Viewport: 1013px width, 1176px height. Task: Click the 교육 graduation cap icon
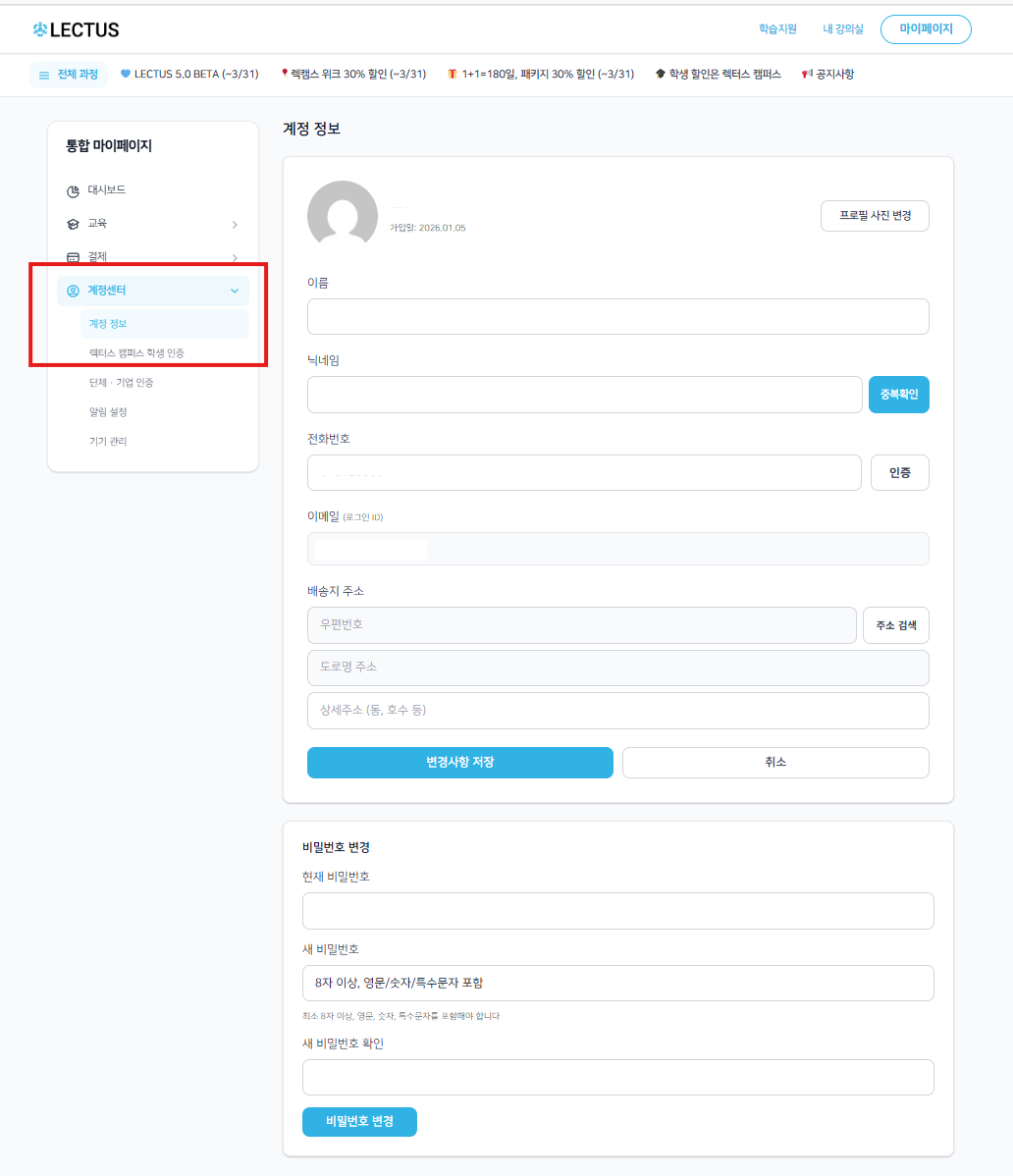73,224
